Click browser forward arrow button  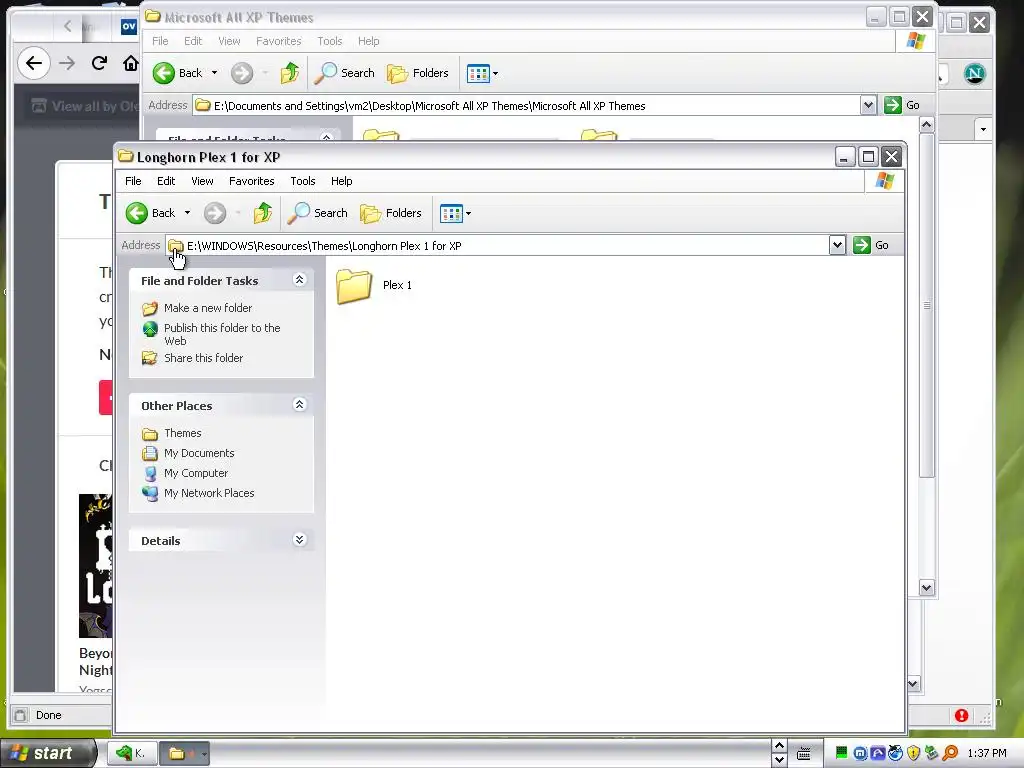point(67,63)
